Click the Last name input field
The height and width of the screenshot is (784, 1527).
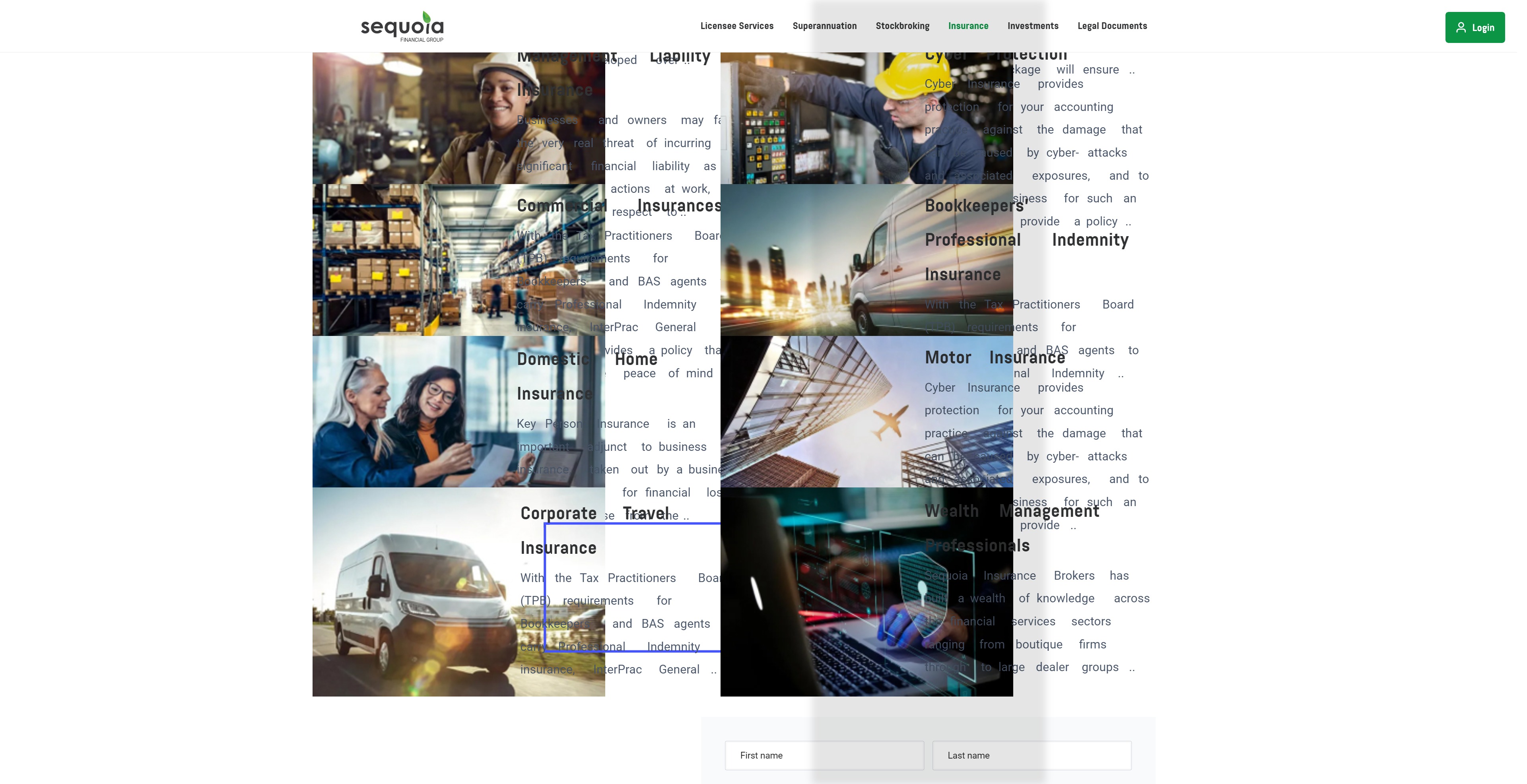click(x=1031, y=755)
